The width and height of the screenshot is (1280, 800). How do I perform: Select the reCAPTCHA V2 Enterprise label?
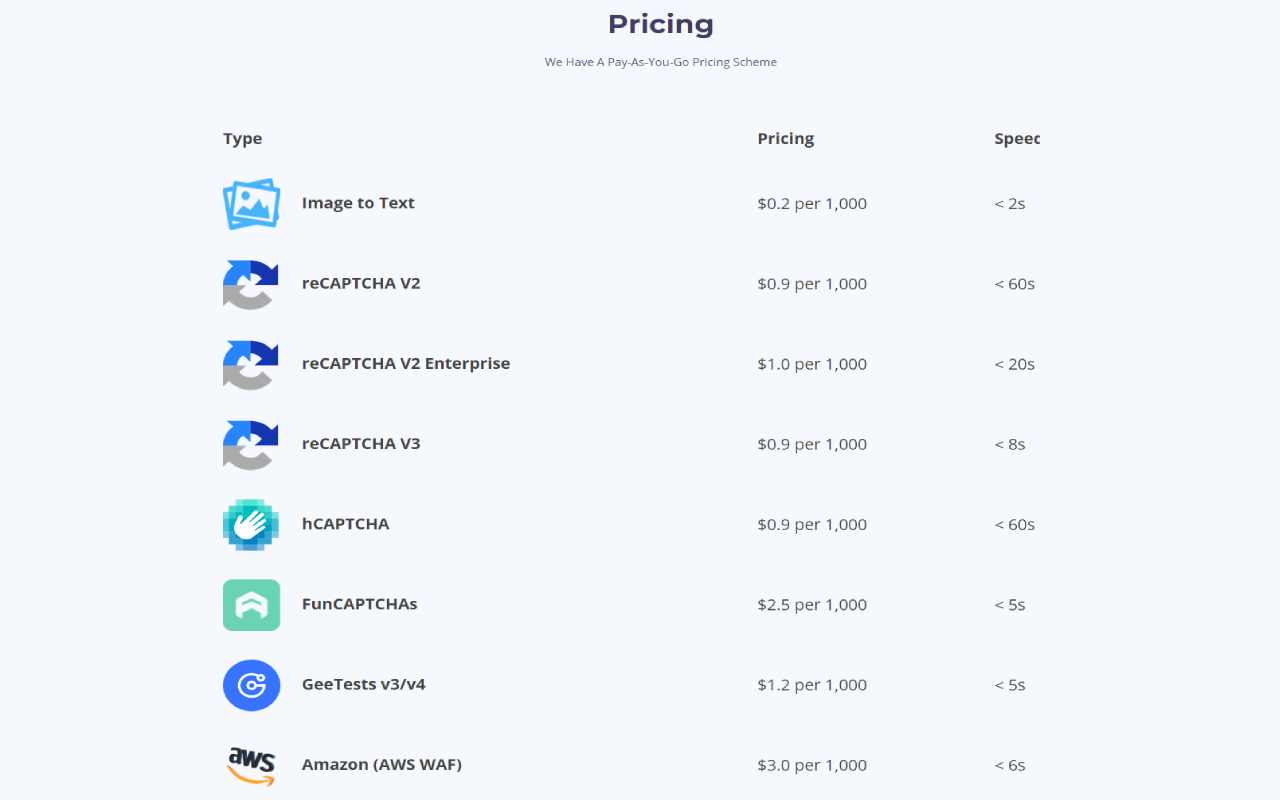tap(406, 363)
